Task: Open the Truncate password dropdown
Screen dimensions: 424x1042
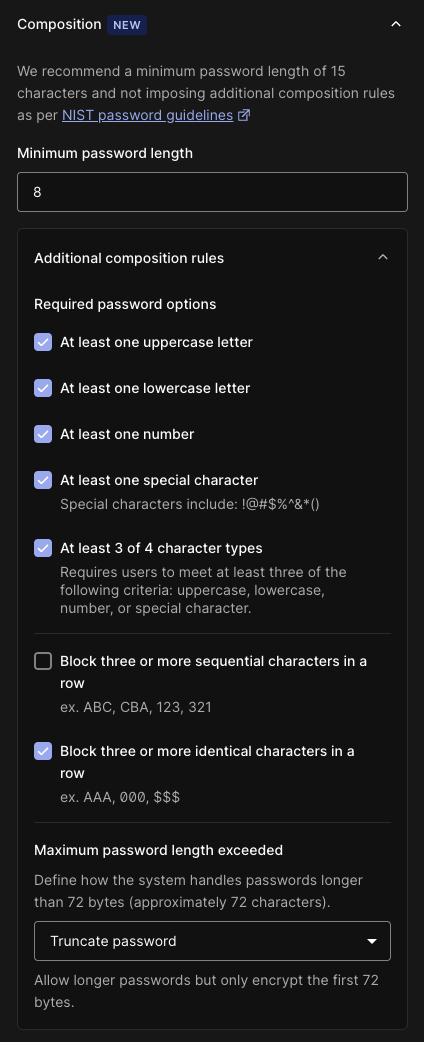Action: [212, 941]
